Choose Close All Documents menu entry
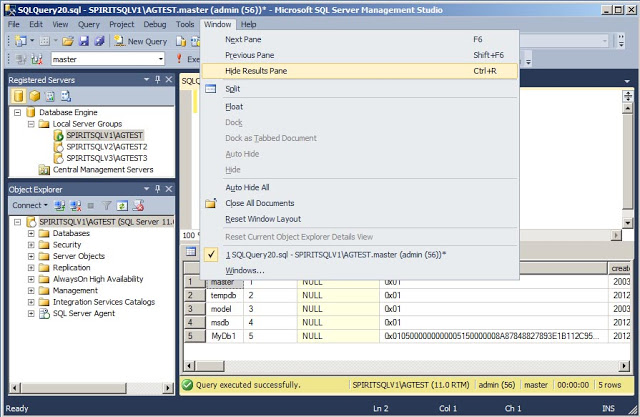Image resolution: width=640 pixels, height=417 pixels. (x=360, y=203)
